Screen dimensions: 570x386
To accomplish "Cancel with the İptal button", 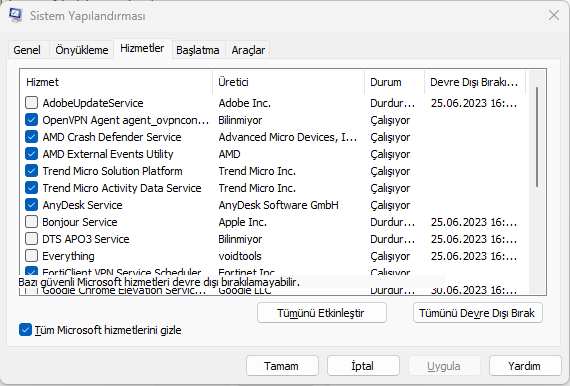I will coord(363,366).
